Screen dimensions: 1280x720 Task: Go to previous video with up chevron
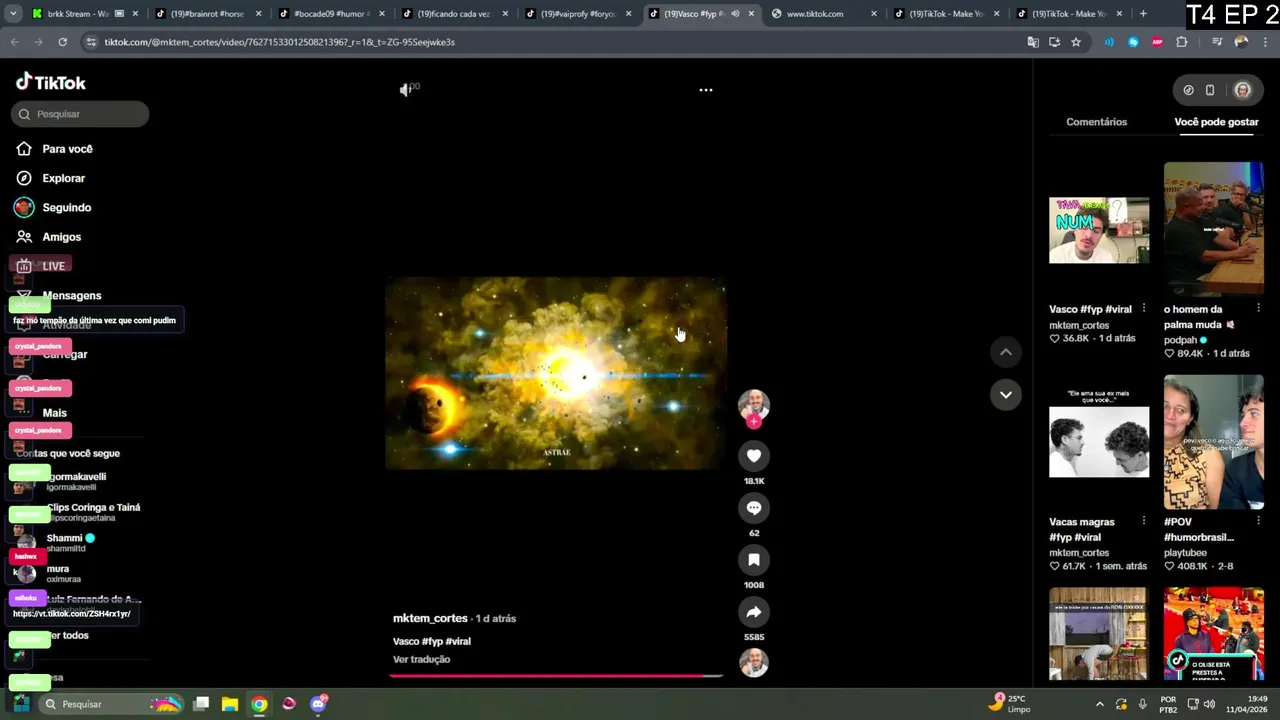[x=1006, y=352]
